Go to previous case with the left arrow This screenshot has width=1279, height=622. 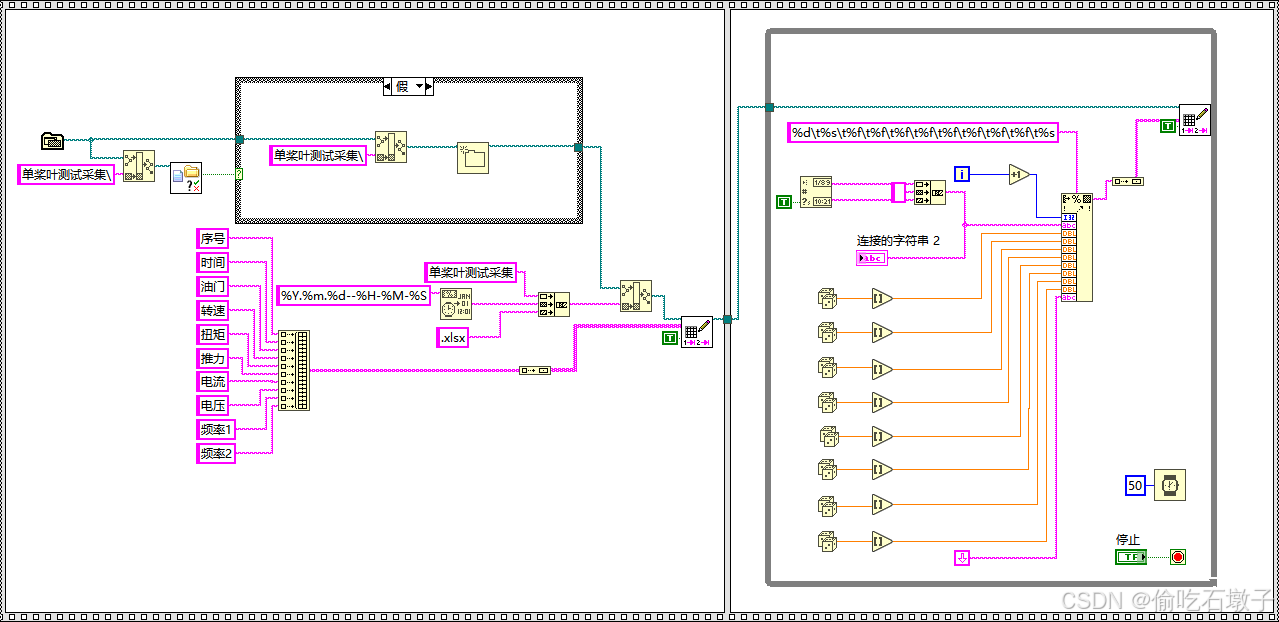click(x=388, y=87)
